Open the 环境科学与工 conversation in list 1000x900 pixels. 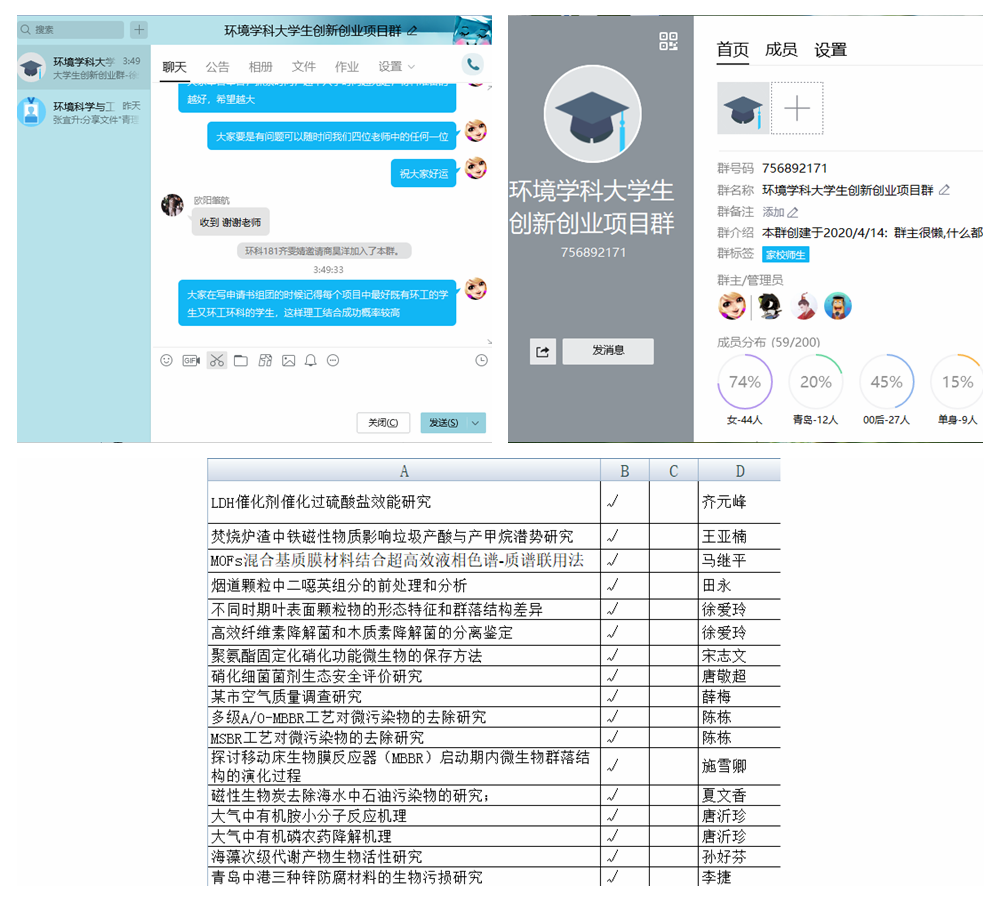pos(83,112)
